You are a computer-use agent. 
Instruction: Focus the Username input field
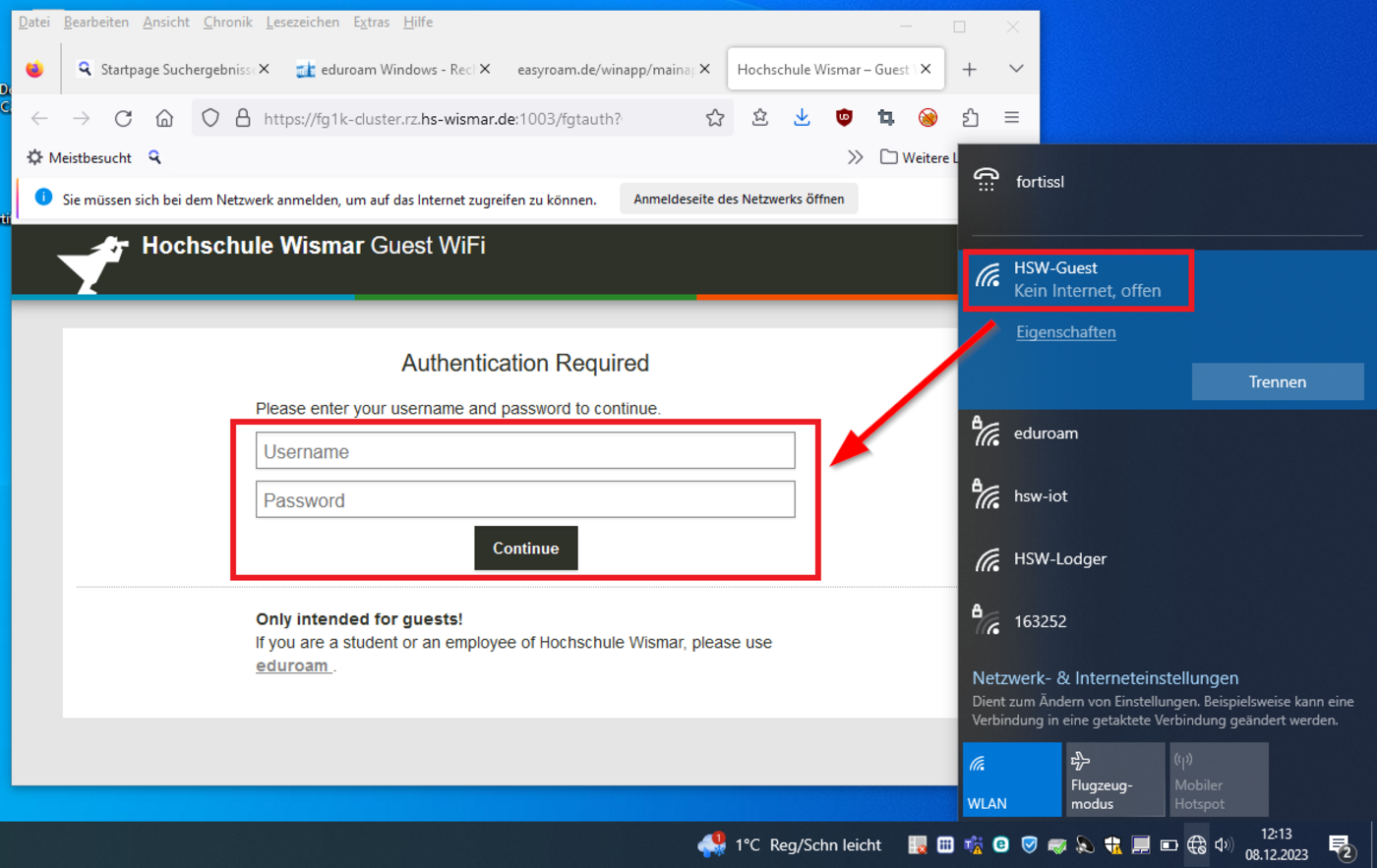(524, 451)
